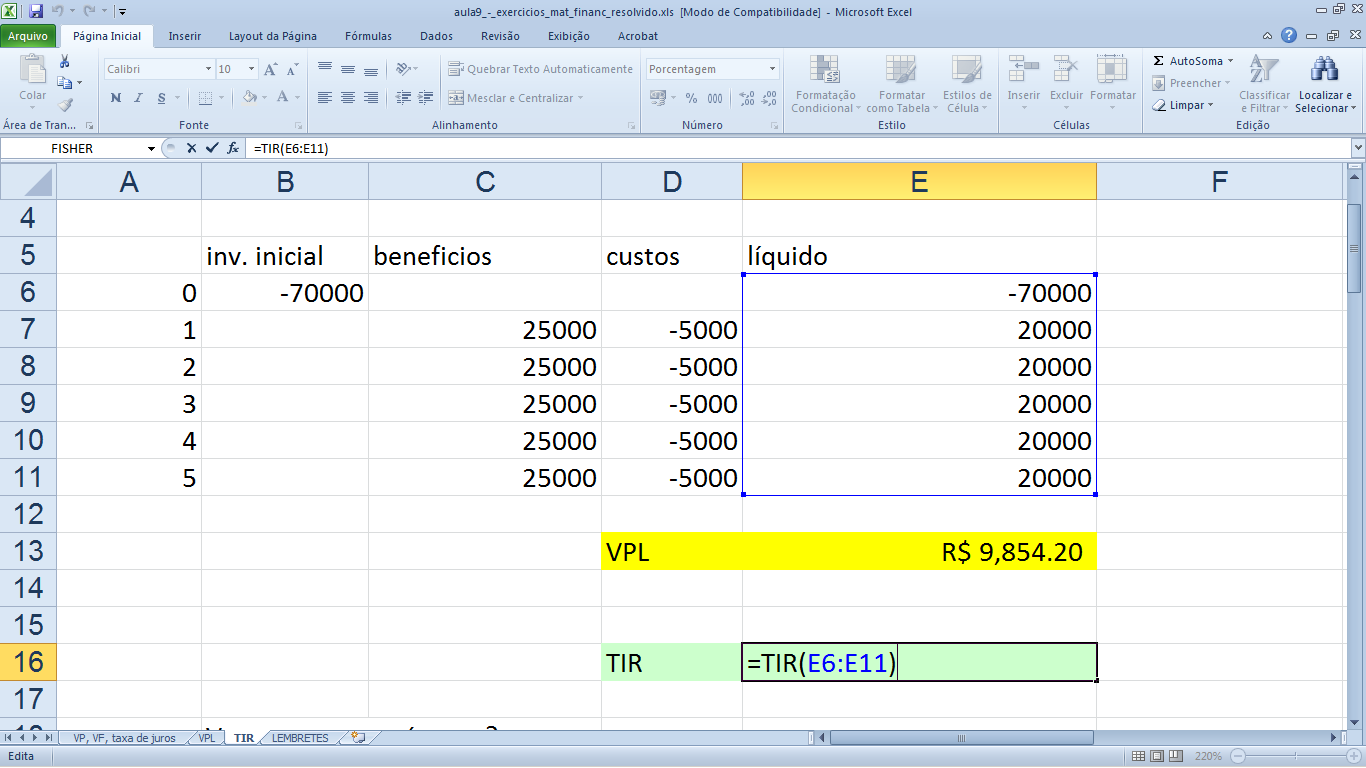The width and height of the screenshot is (1366, 768).
Task: Switch to the Fórmulas ribbon tab
Action: pyautogui.click(x=368, y=36)
